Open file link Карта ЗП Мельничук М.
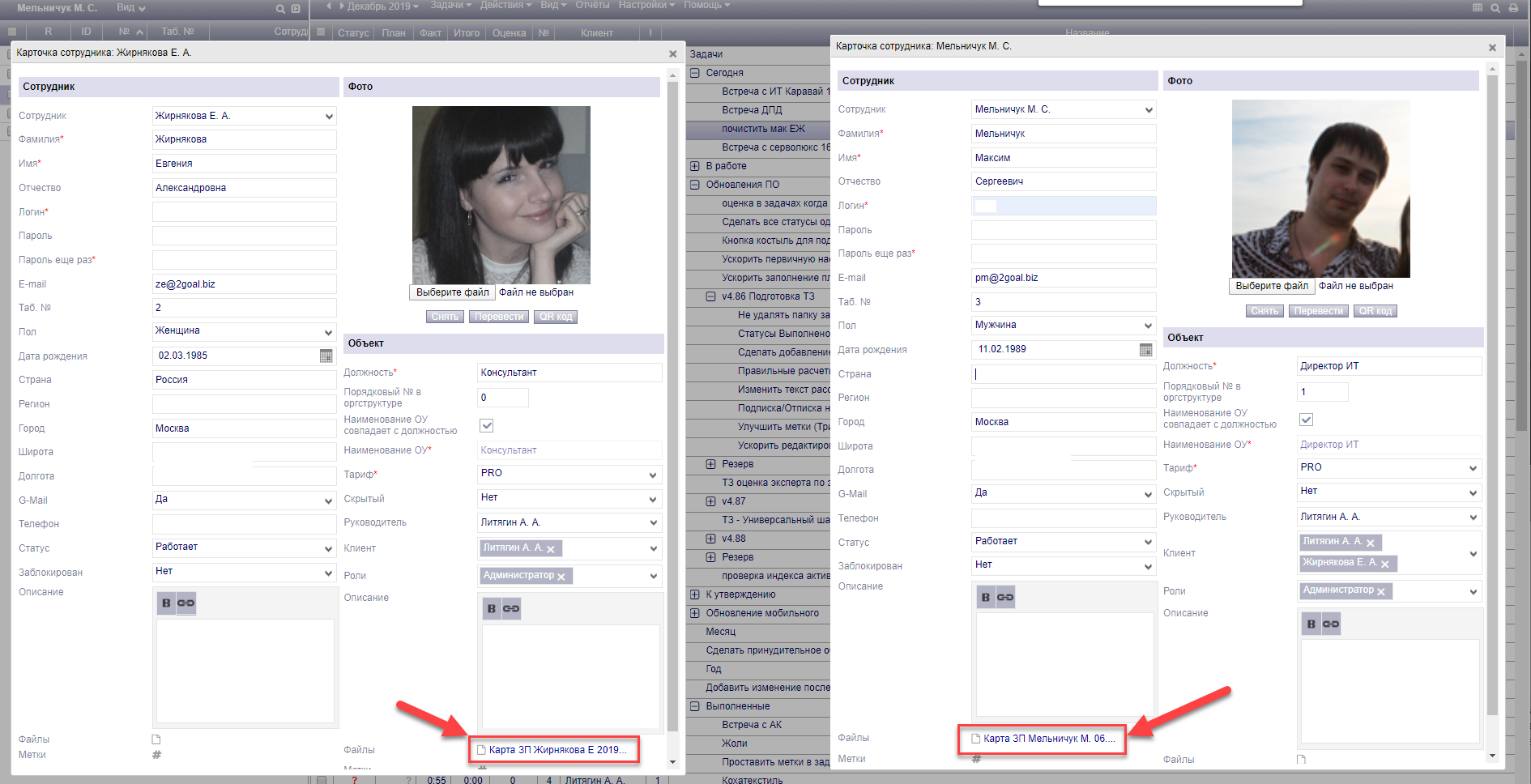 point(1048,739)
